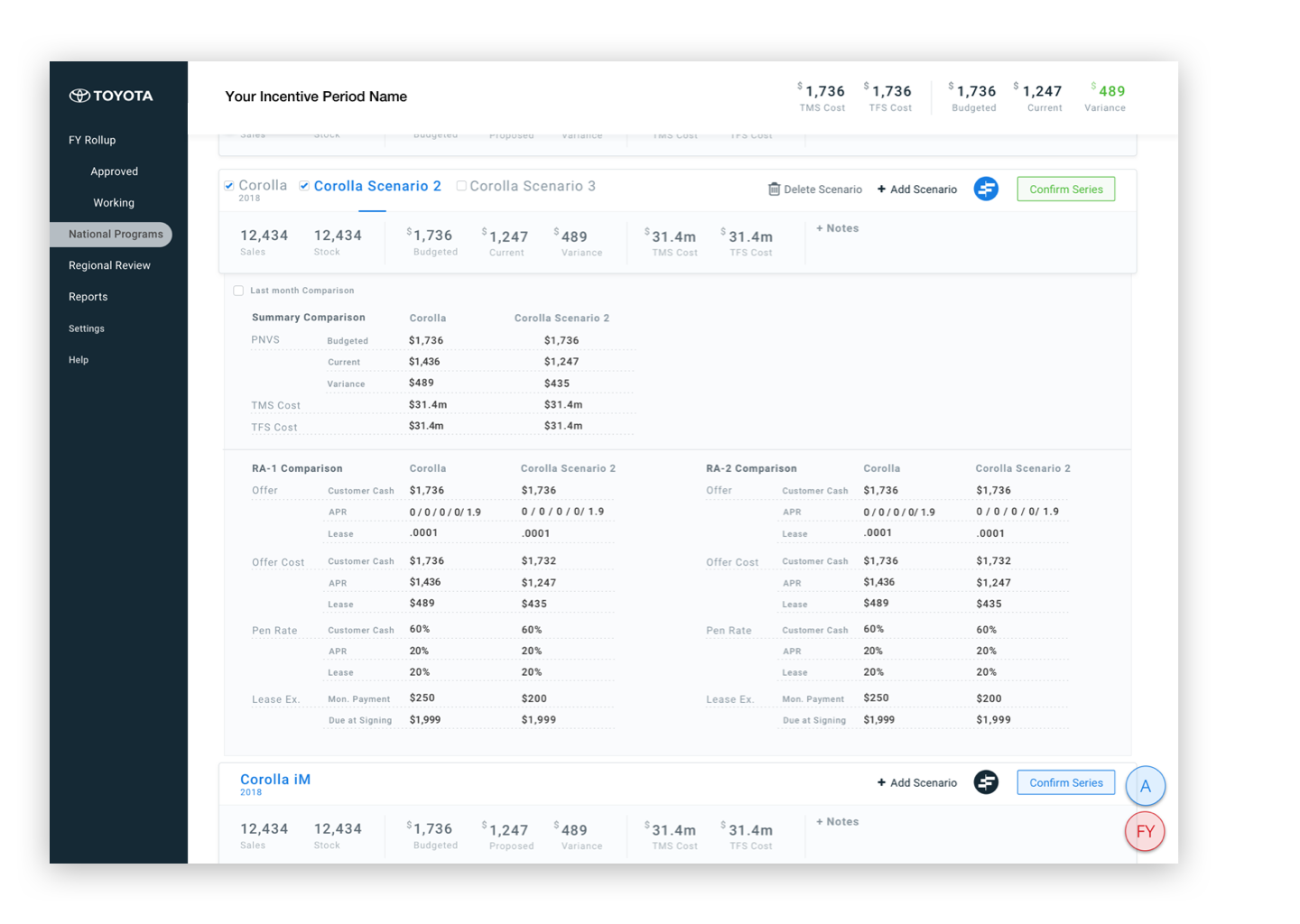Viewport: 1300px width, 924px height.
Task: Uncheck the Corolla Scenario 2 checkbox
Action: (x=305, y=186)
